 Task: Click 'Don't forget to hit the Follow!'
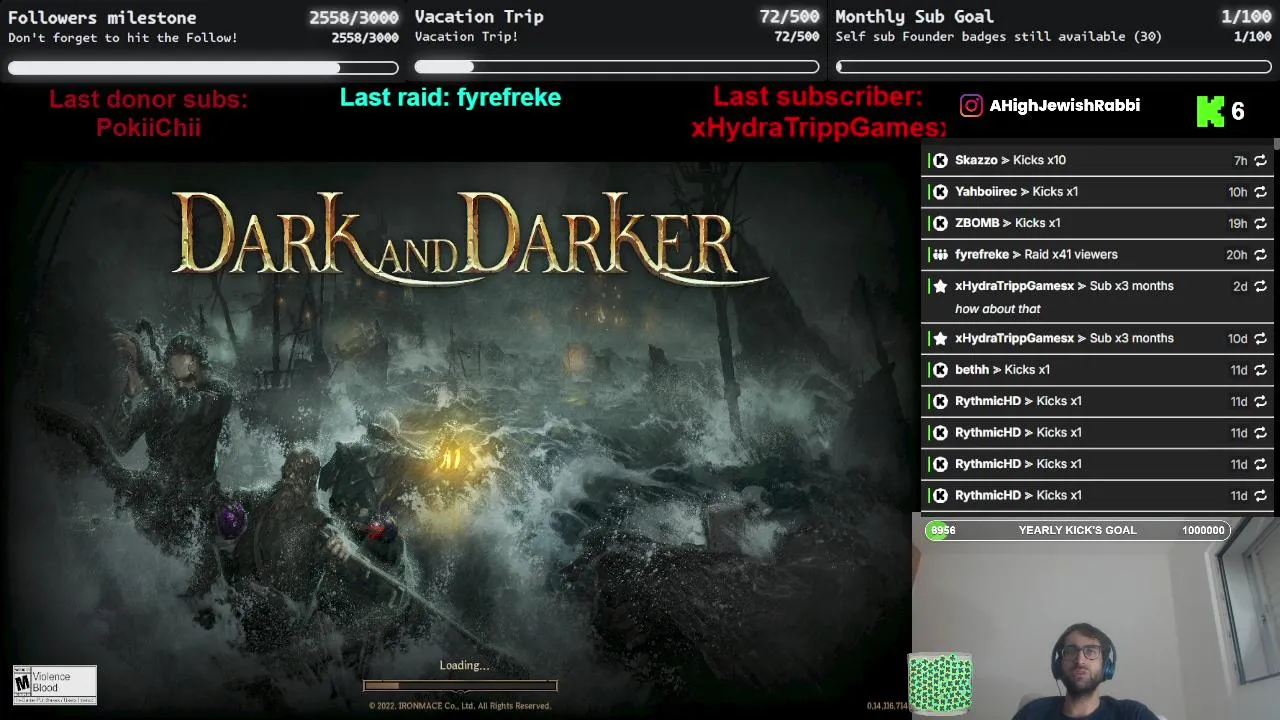click(123, 38)
